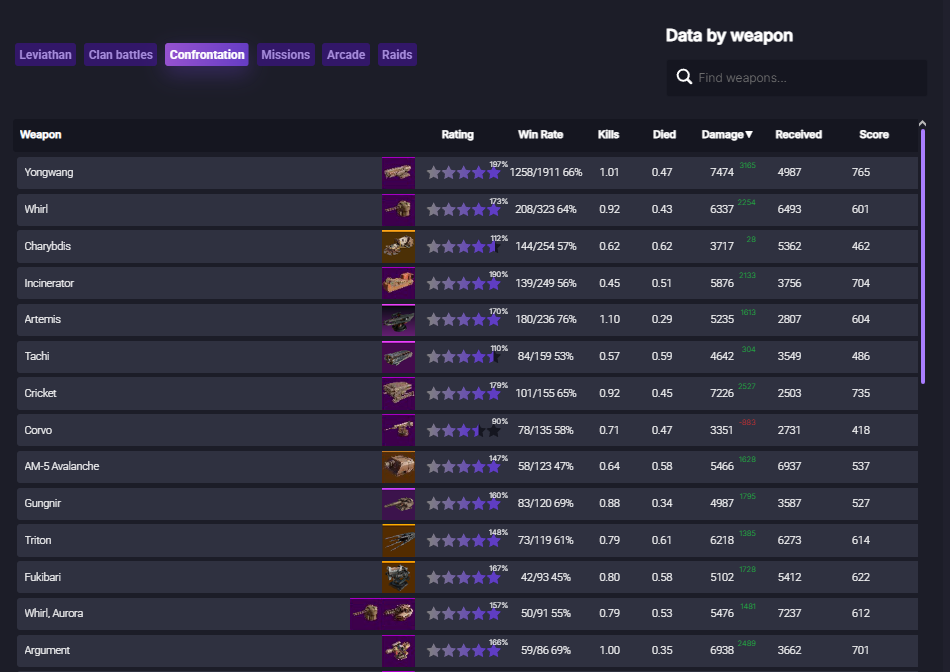Click the scroll up arrow

click(x=922, y=124)
